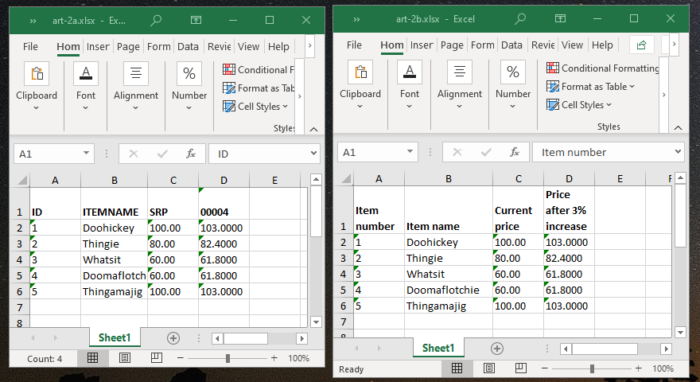The image size is (700, 382).
Task: Select Sheet1 tab in art-2b
Action: [x=438, y=348]
